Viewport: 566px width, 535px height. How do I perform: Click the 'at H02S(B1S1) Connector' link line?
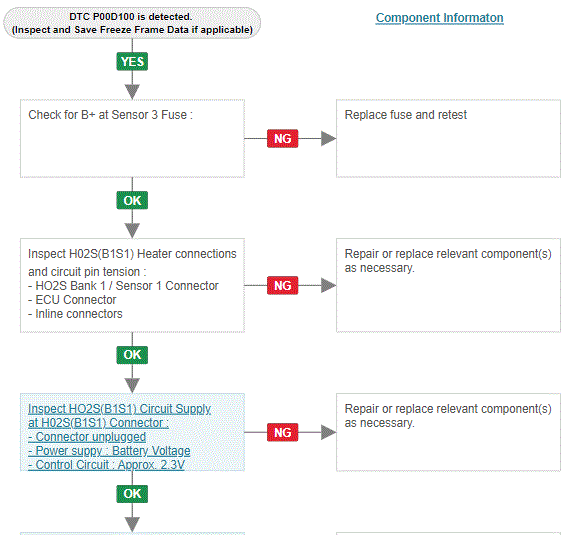click(x=98, y=423)
